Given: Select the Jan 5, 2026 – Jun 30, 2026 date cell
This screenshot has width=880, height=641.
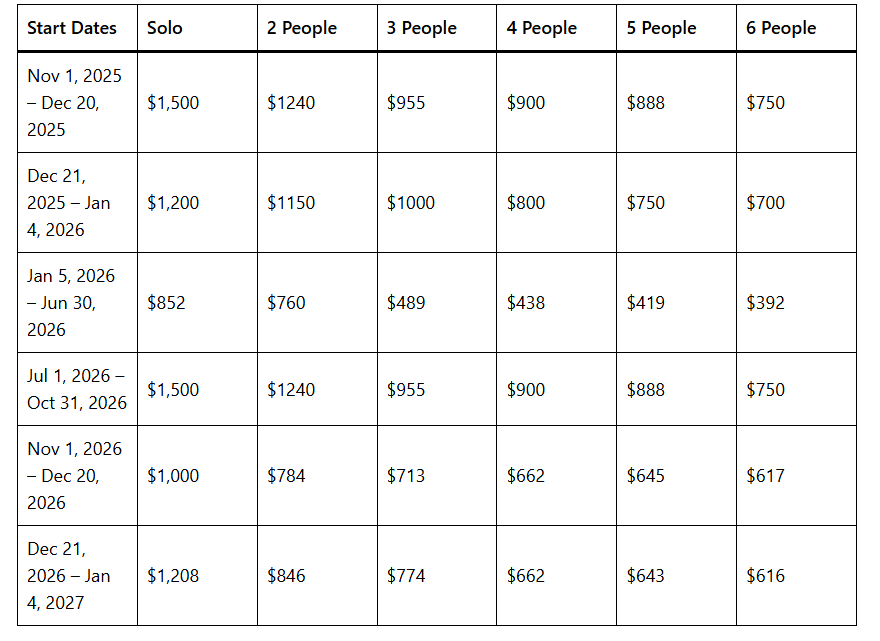Looking at the screenshot, I should [x=72, y=302].
